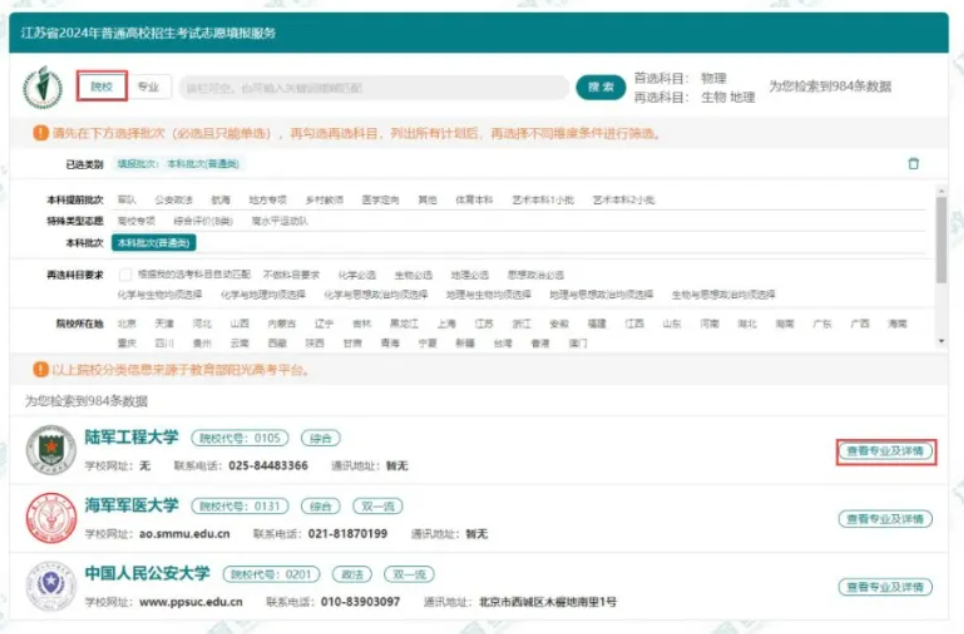
Task: Click the orange warning icon beside 请先在下方选择批次
Action: click(41, 133)
